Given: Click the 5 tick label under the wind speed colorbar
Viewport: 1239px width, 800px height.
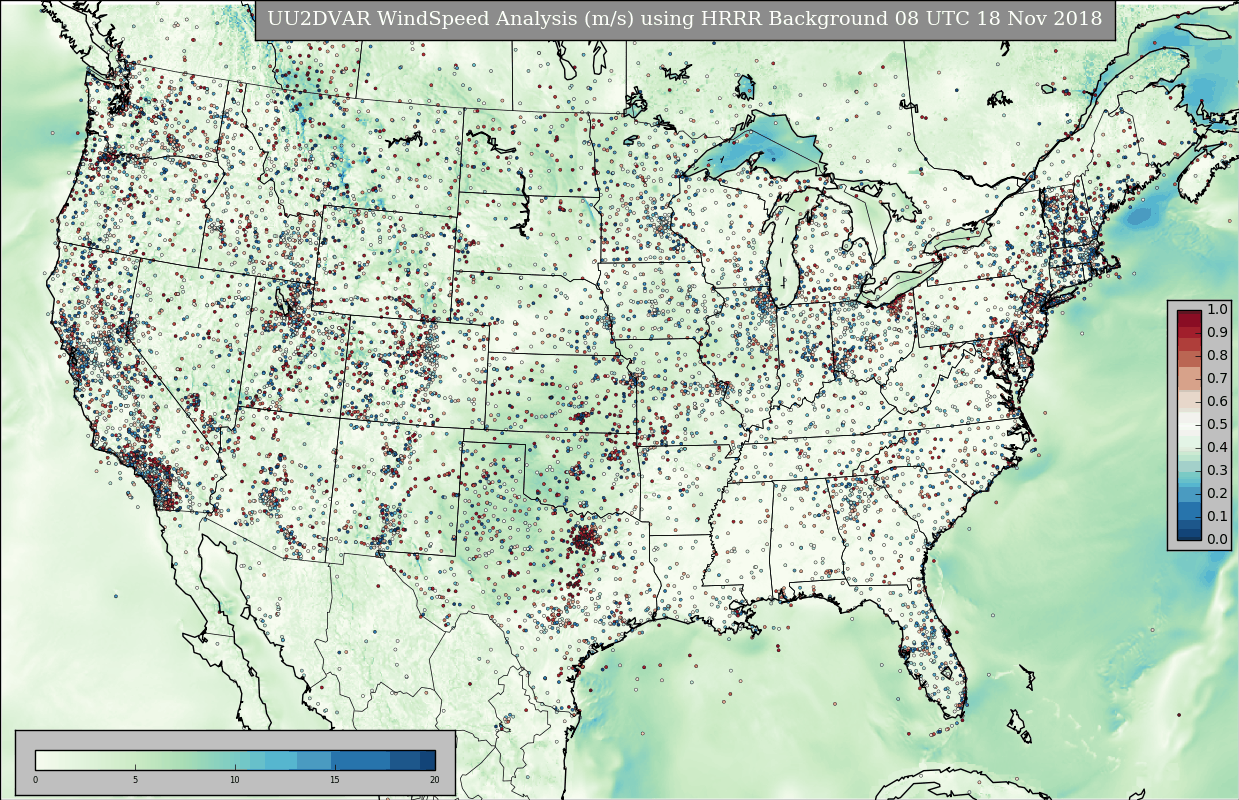Looking at the screenshot, I should point(135,780).
